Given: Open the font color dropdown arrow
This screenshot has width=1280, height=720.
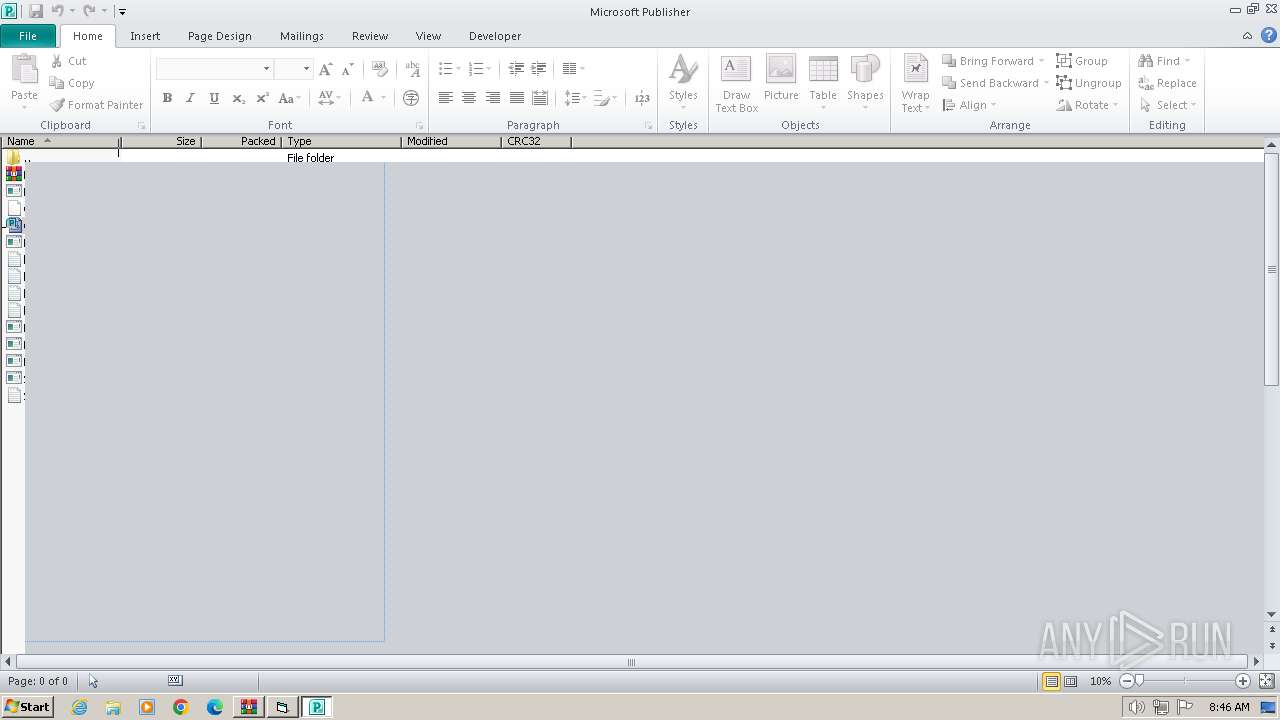Looking at the screenshot, I should (x=383, y=98).
